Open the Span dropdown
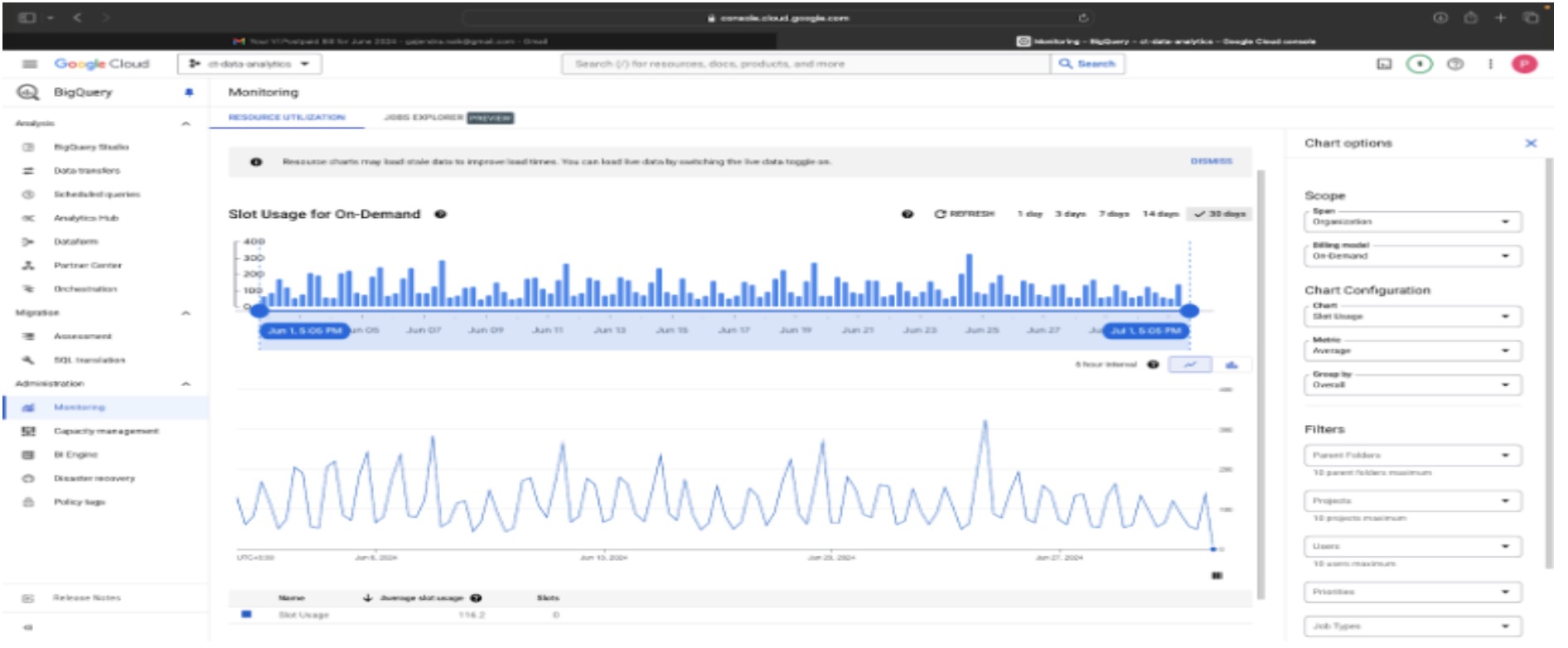Screen dimensions: 1568x648 click(x=1412, y=222)
